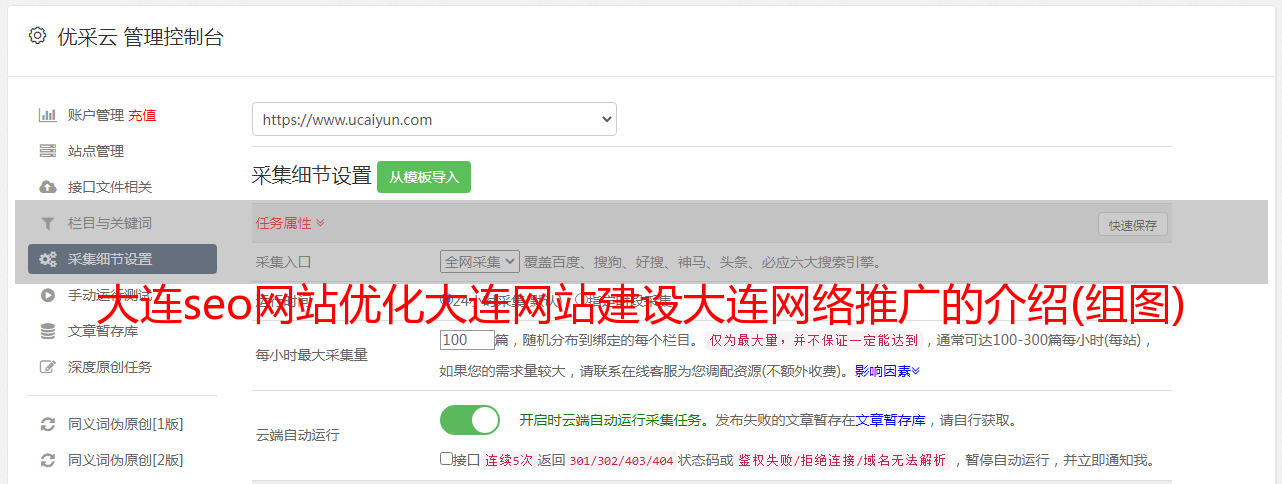This screenshot has width=1282, height=484.
Task: Toggle the 云端自动运行 switch
Action: click(x=470, y=420)
